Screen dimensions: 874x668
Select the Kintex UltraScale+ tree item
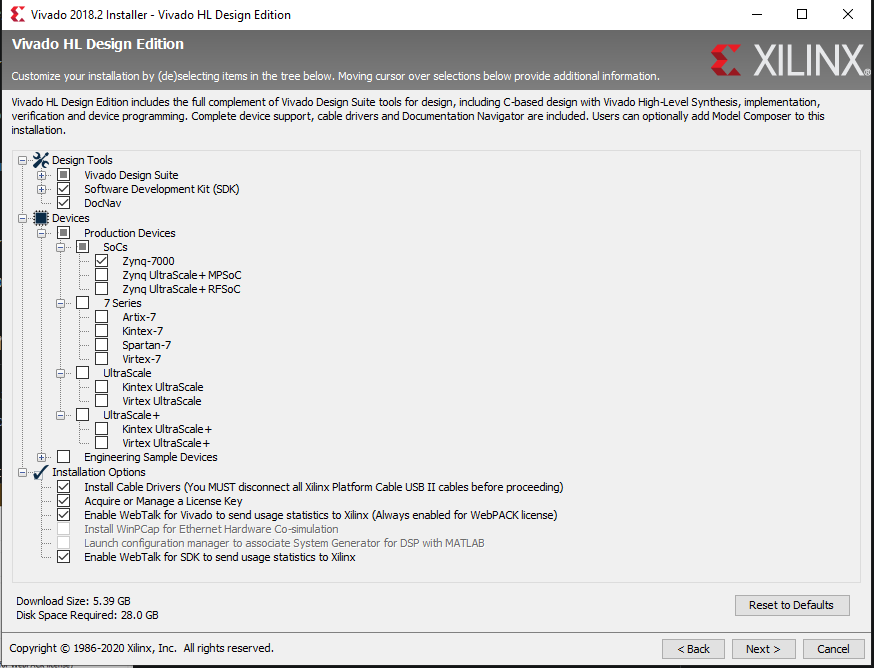pos(167,429)
